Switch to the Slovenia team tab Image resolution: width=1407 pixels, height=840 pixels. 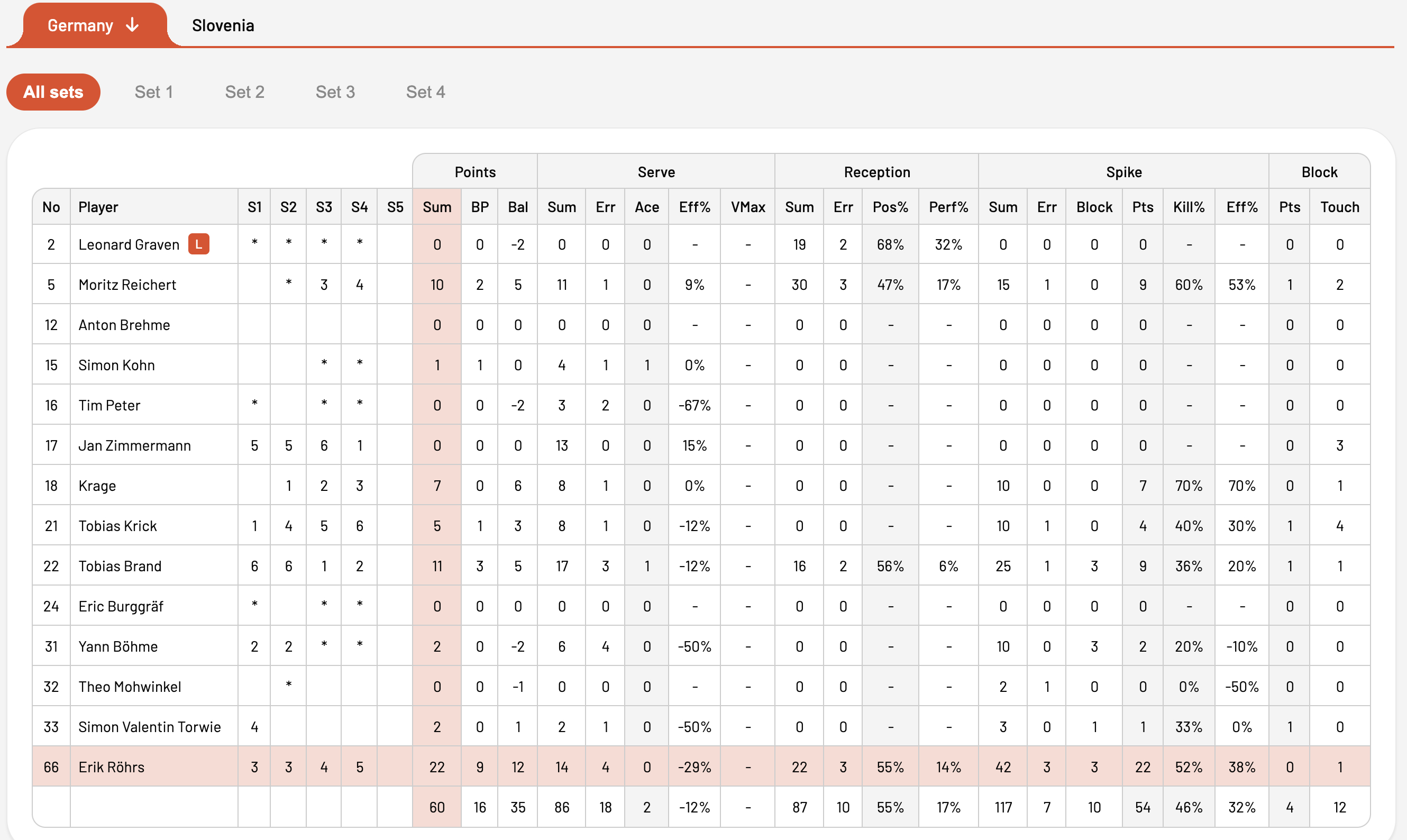(x=223, y=25)
